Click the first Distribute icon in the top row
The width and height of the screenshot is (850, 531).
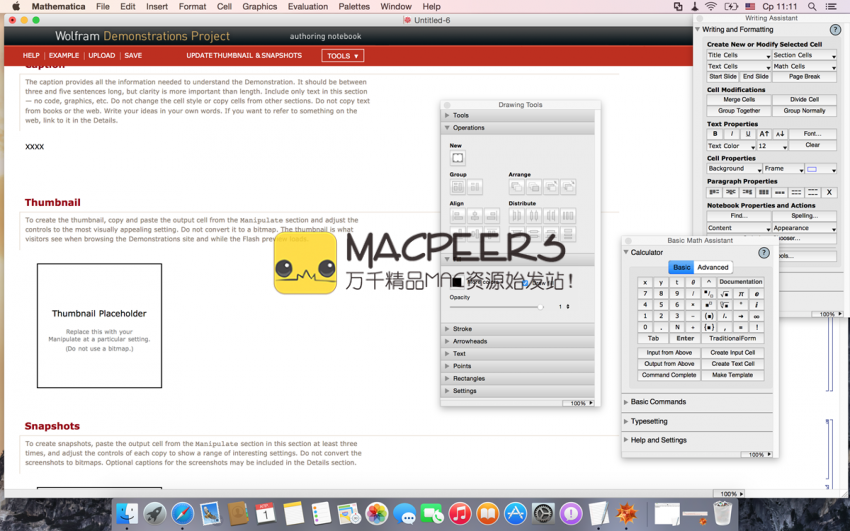click(x=517, y=216)
